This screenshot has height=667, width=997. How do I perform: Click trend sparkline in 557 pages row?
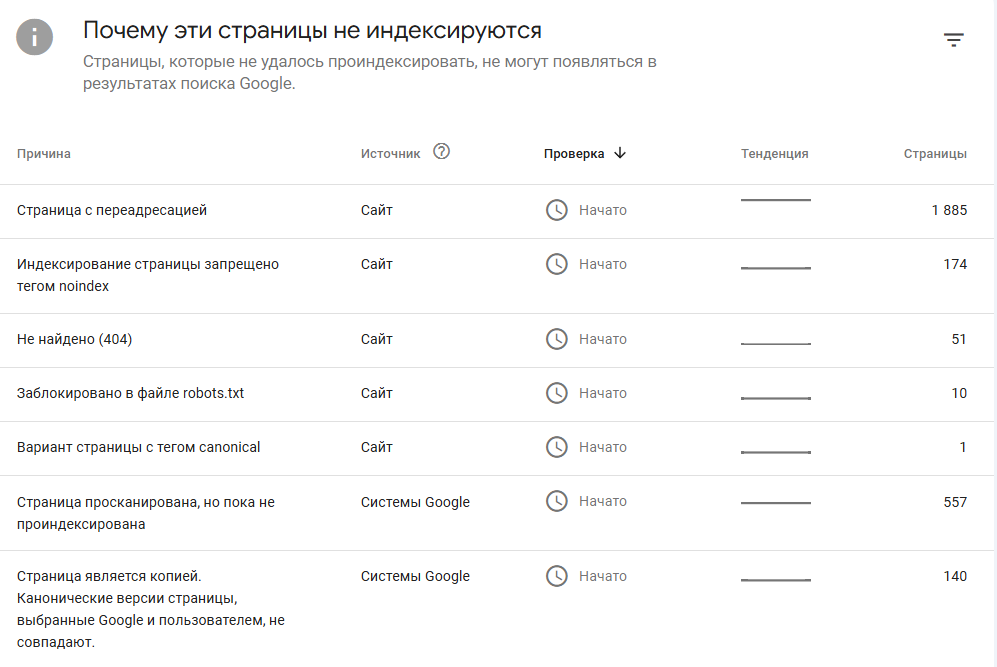[x=775, y=502]
